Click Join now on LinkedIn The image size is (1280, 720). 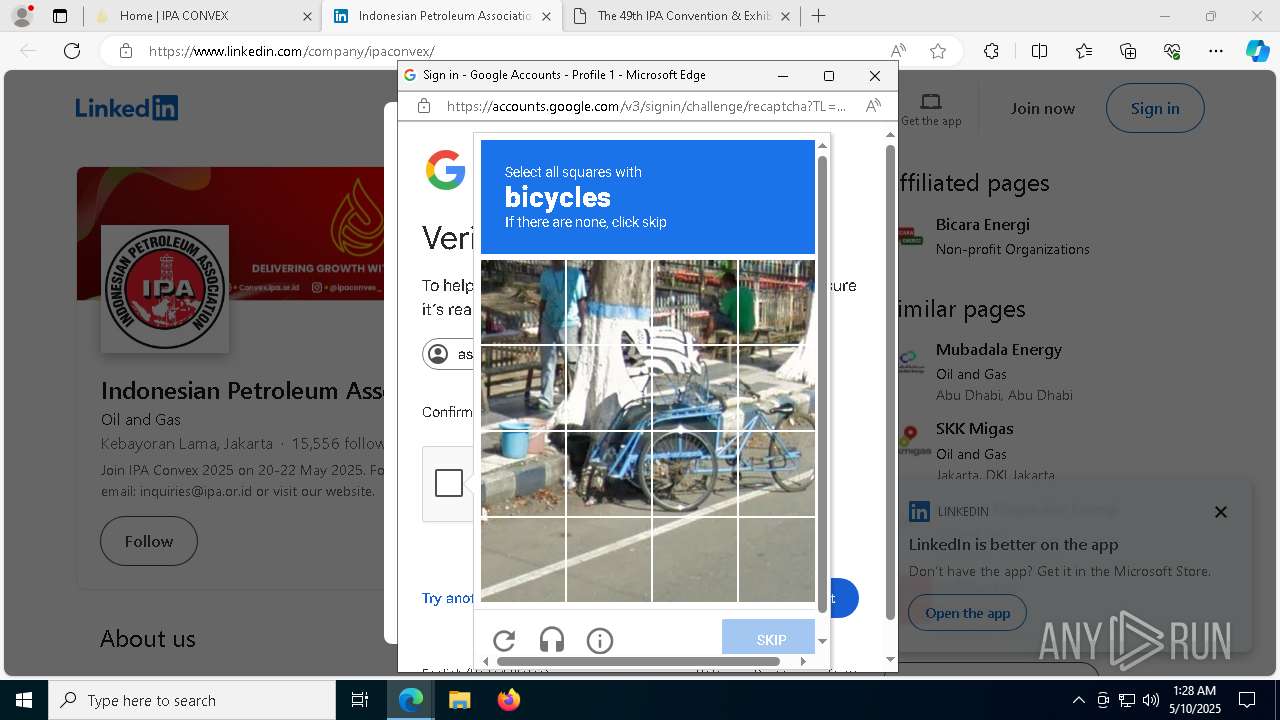pyautogui.click(x=1042, y=108)
